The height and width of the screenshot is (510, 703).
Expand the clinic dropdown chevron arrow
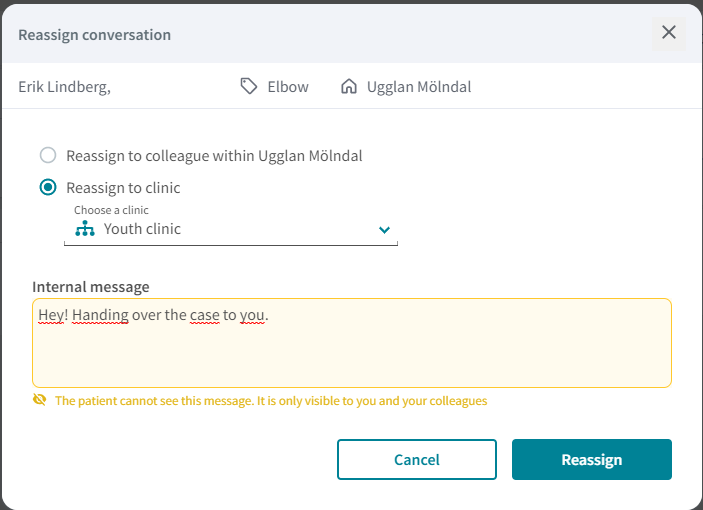pyautogui.click(x=384, y=230)
